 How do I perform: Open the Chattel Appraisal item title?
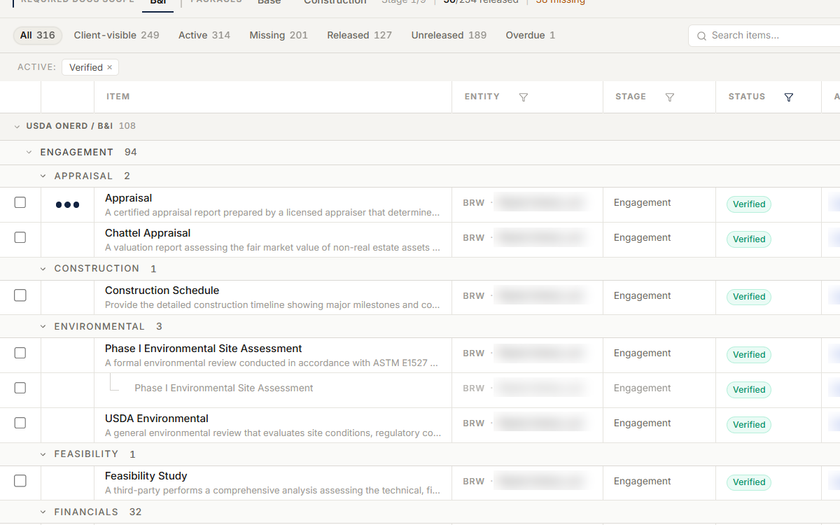click(148, 233)
